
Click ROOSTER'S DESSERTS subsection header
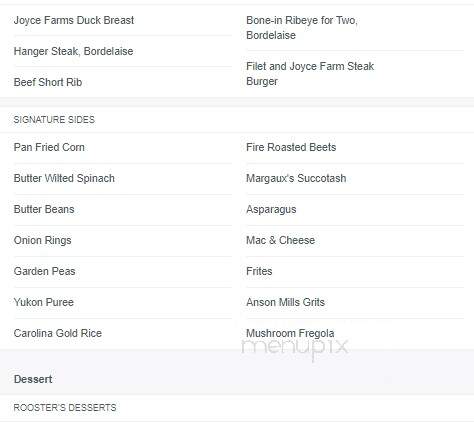[65, 408]
